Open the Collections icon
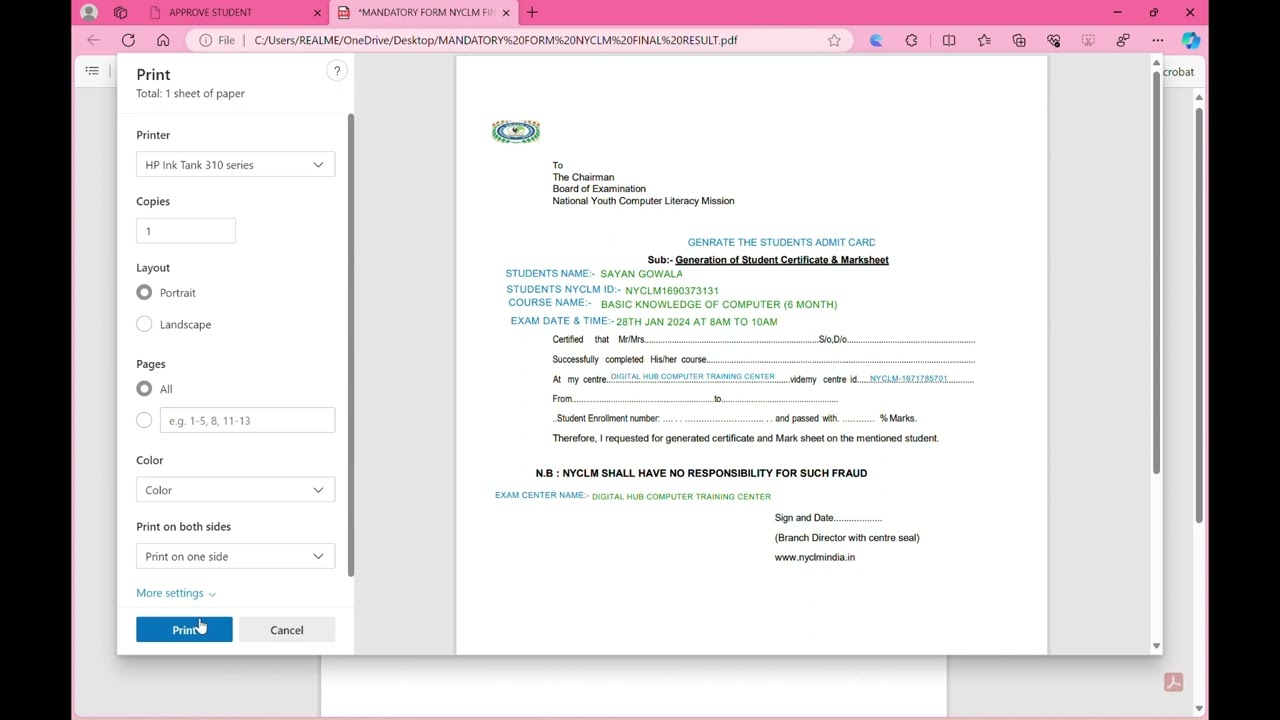 pyautogui.click(x=1019, y=40)
